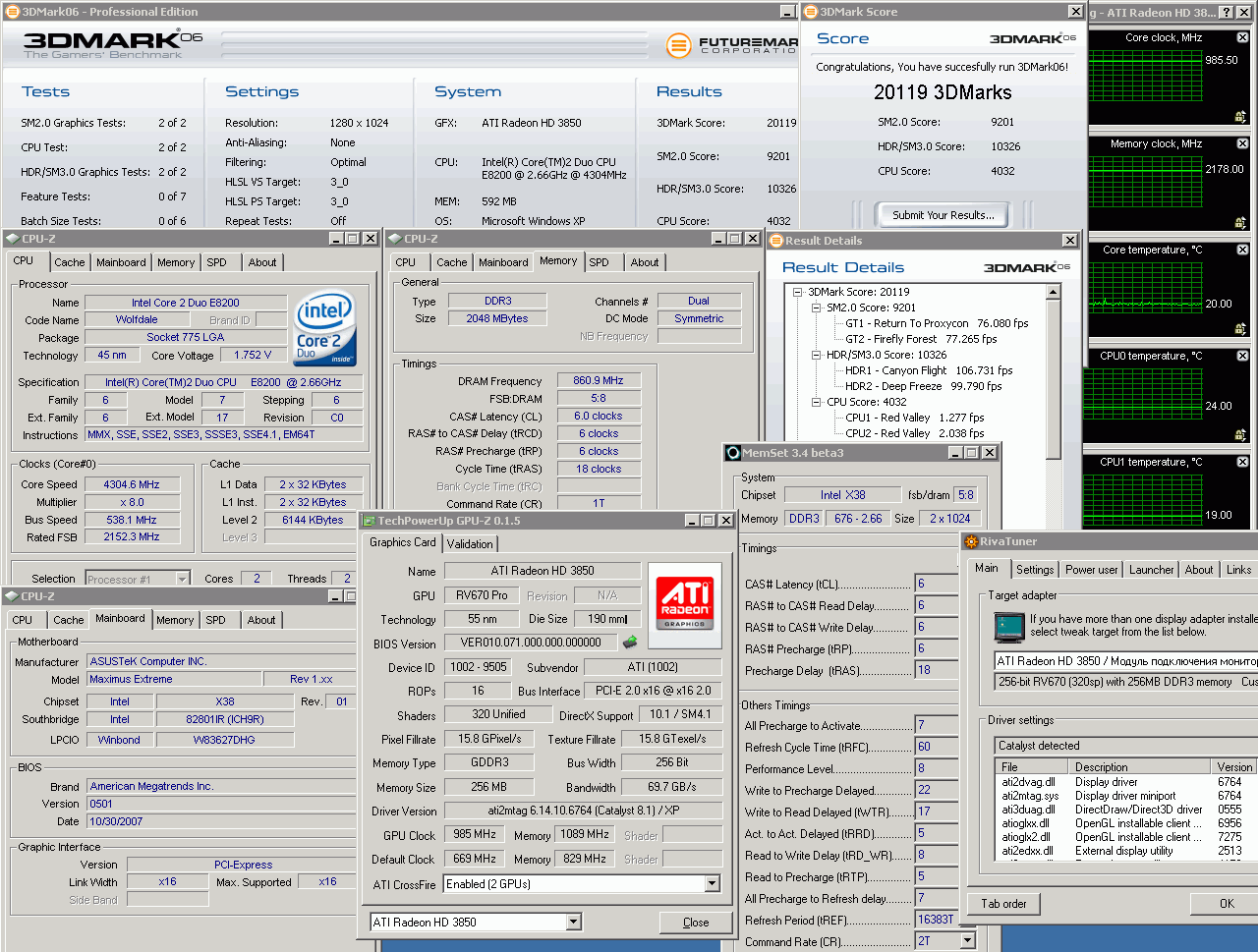
Task: Open the Processor #1 selection dropdown in CPU-Z
Action: 183,579
